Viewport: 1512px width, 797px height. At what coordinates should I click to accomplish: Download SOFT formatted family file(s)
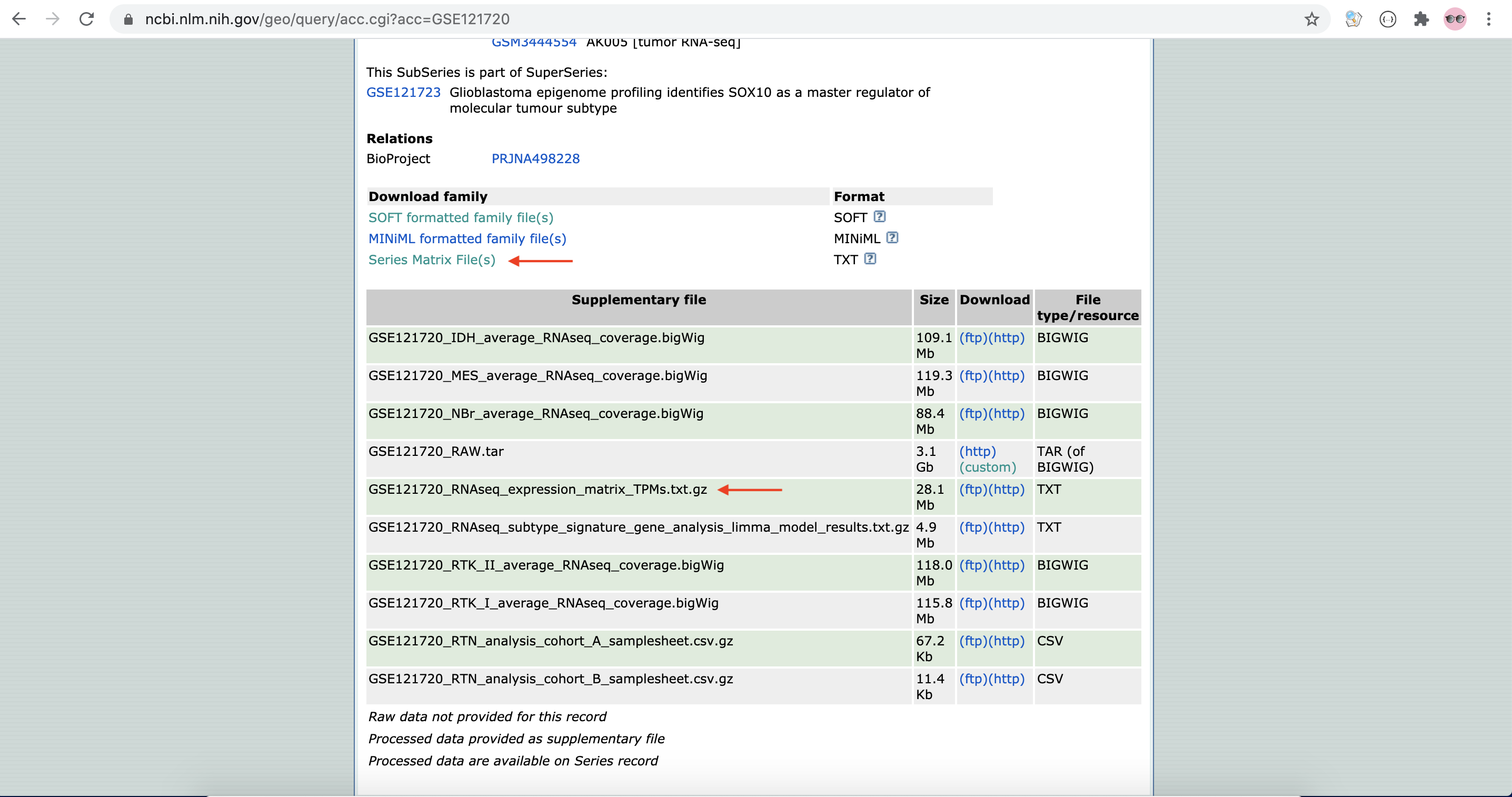[x=461, y=218]
